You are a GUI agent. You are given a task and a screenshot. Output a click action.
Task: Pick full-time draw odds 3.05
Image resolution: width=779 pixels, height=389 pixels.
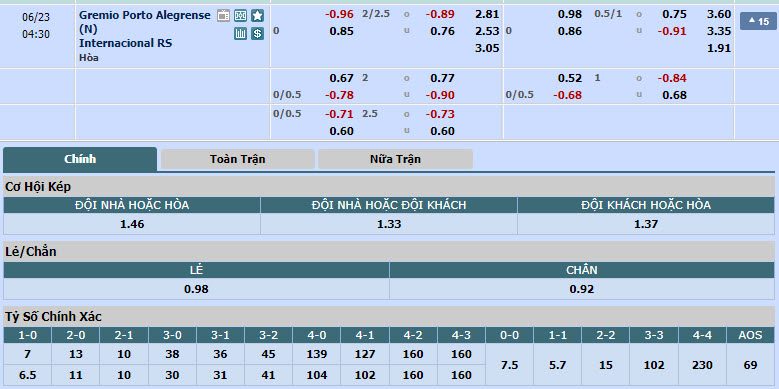[487, 48]
